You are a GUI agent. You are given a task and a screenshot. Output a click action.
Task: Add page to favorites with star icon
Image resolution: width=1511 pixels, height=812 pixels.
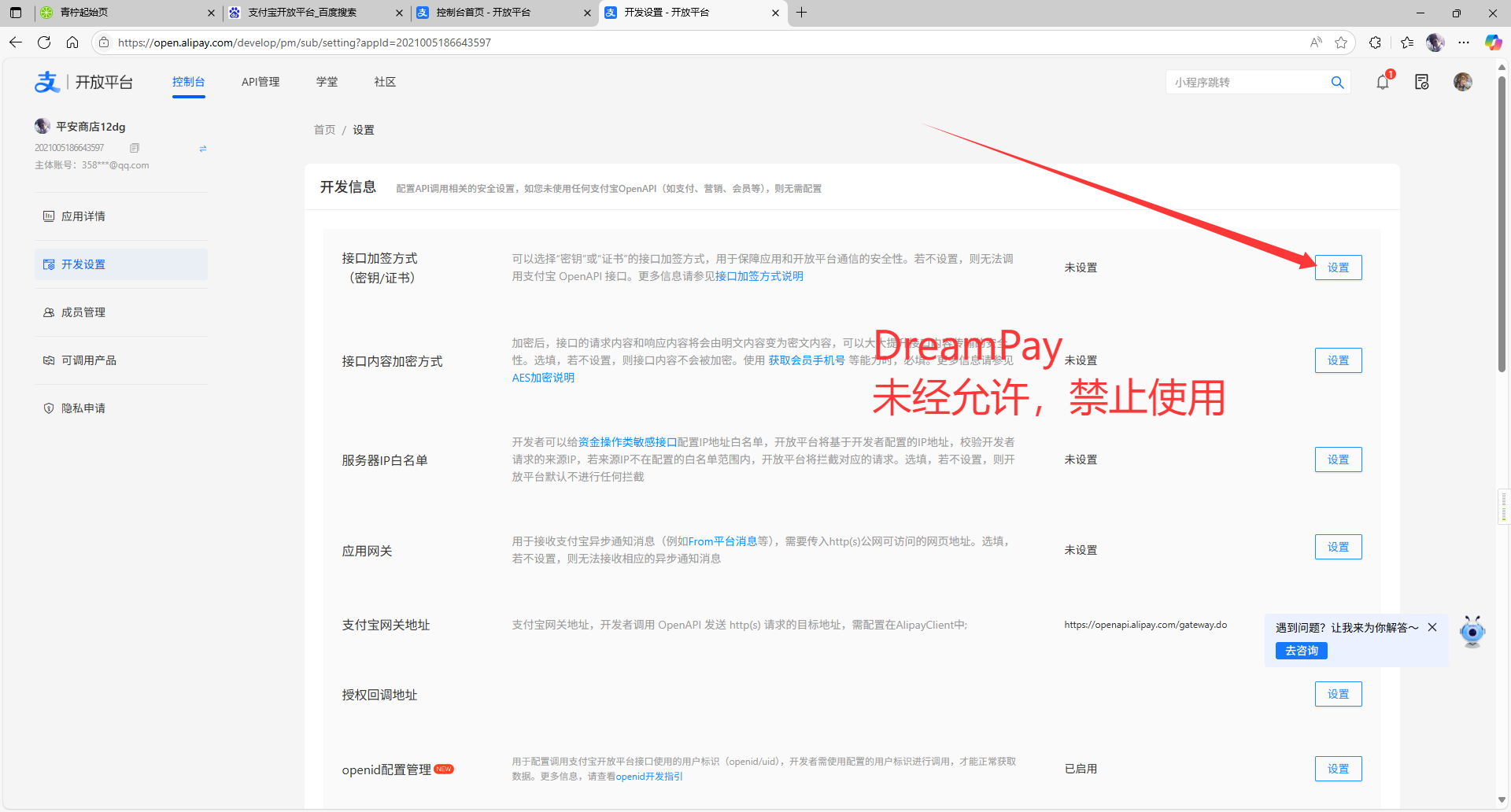(x=1341, y=42)
